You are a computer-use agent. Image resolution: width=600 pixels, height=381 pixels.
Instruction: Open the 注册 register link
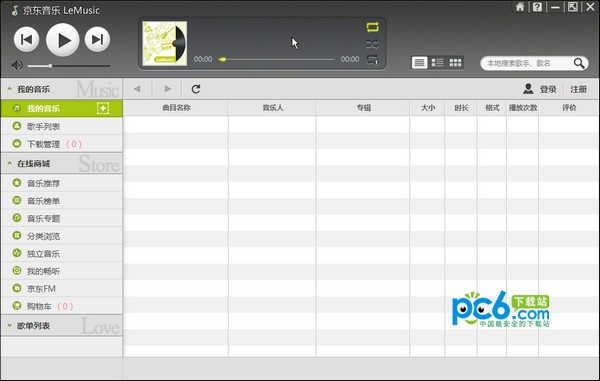click(578, 89)
